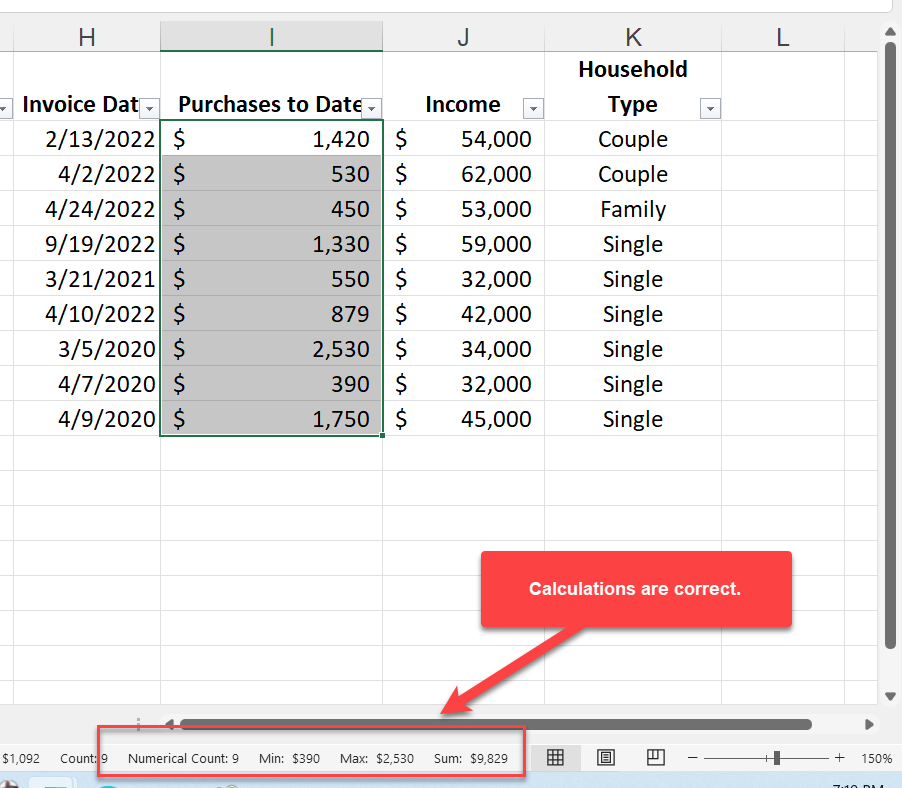Viewport: 902px width, 788px height.
Task: Click the Zoom In plus icon
Action: (840, 758)
